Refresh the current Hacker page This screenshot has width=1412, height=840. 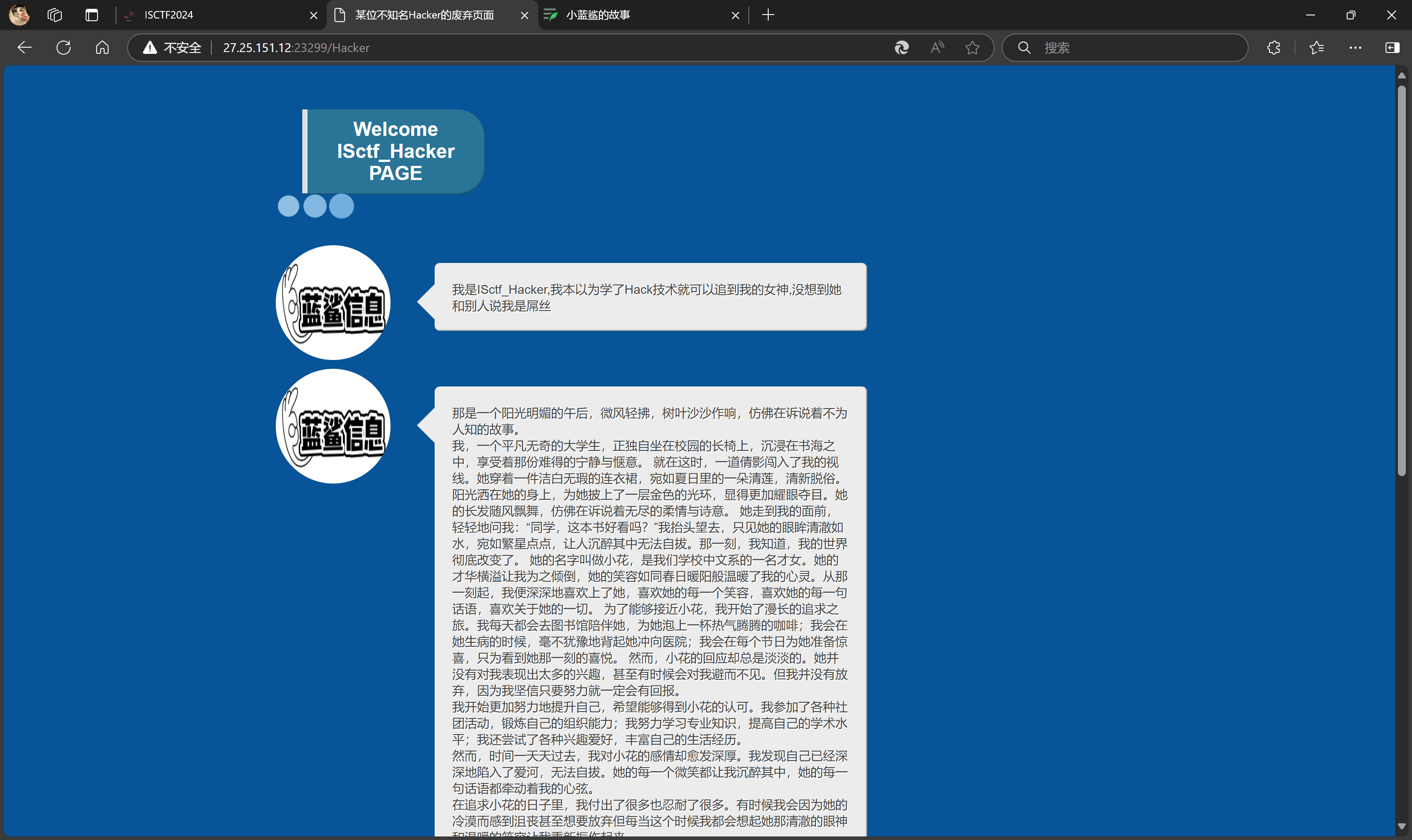coord(64,48)
